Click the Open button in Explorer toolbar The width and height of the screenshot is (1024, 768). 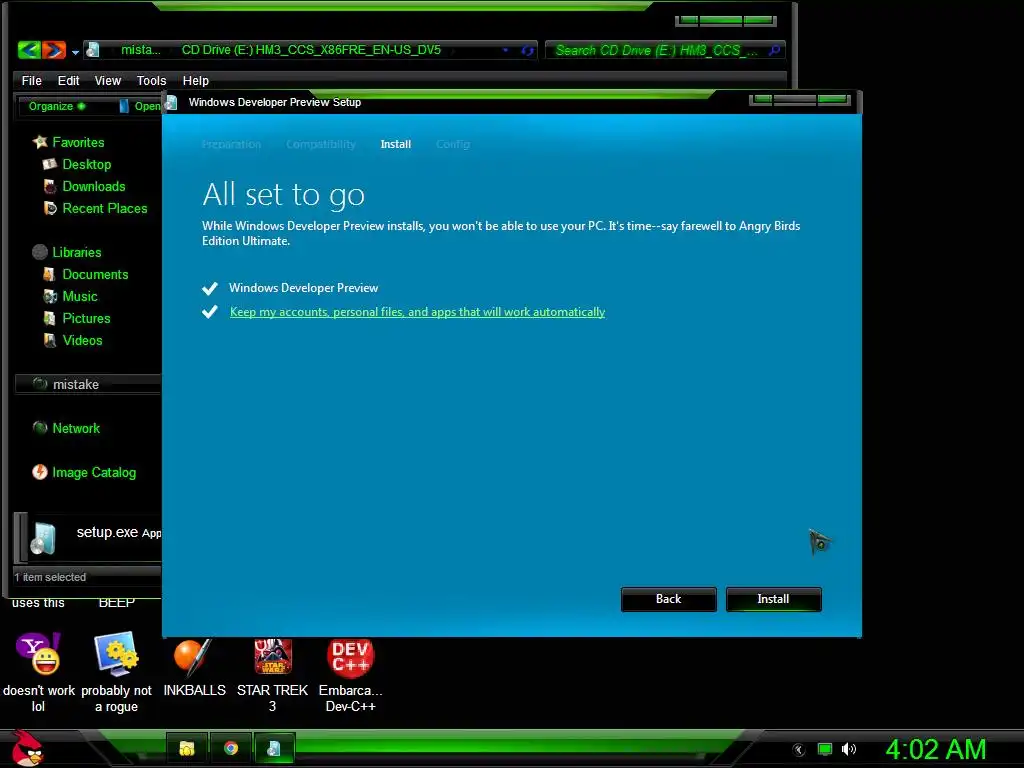(x=140, y=106)
